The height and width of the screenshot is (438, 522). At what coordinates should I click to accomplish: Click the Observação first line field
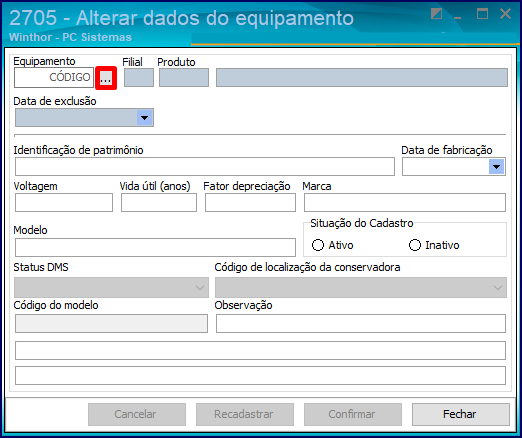(x=361, y=324)
